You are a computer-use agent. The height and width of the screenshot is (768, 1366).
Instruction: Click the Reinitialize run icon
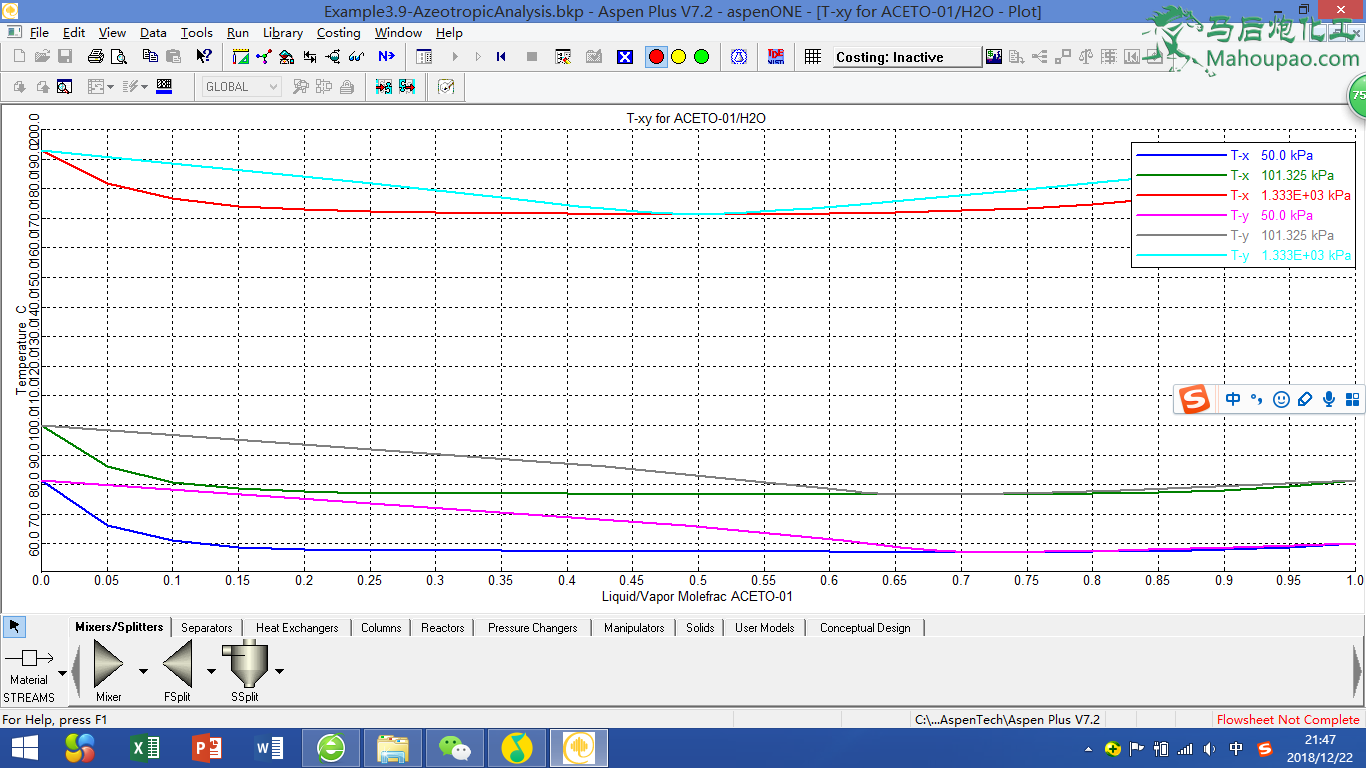pos(501,57)
